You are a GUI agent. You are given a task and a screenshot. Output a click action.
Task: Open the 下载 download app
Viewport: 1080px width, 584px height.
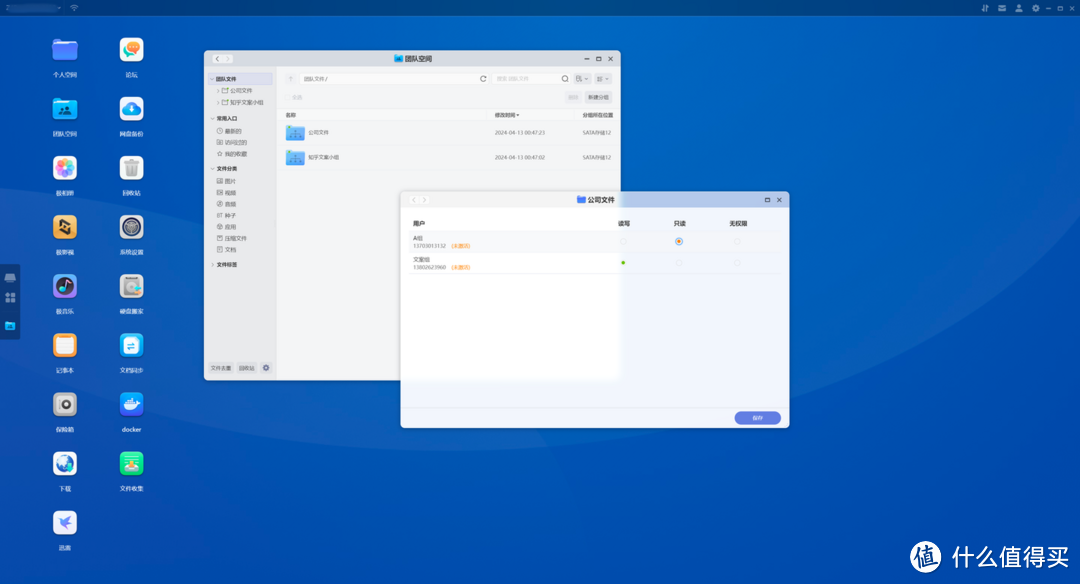click(x=65, y=464)
